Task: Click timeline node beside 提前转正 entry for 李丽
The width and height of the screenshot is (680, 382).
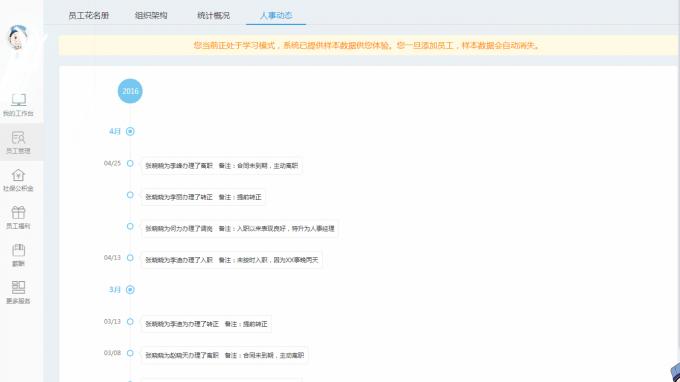Action: pyautogui.click(x=130, y=195)
